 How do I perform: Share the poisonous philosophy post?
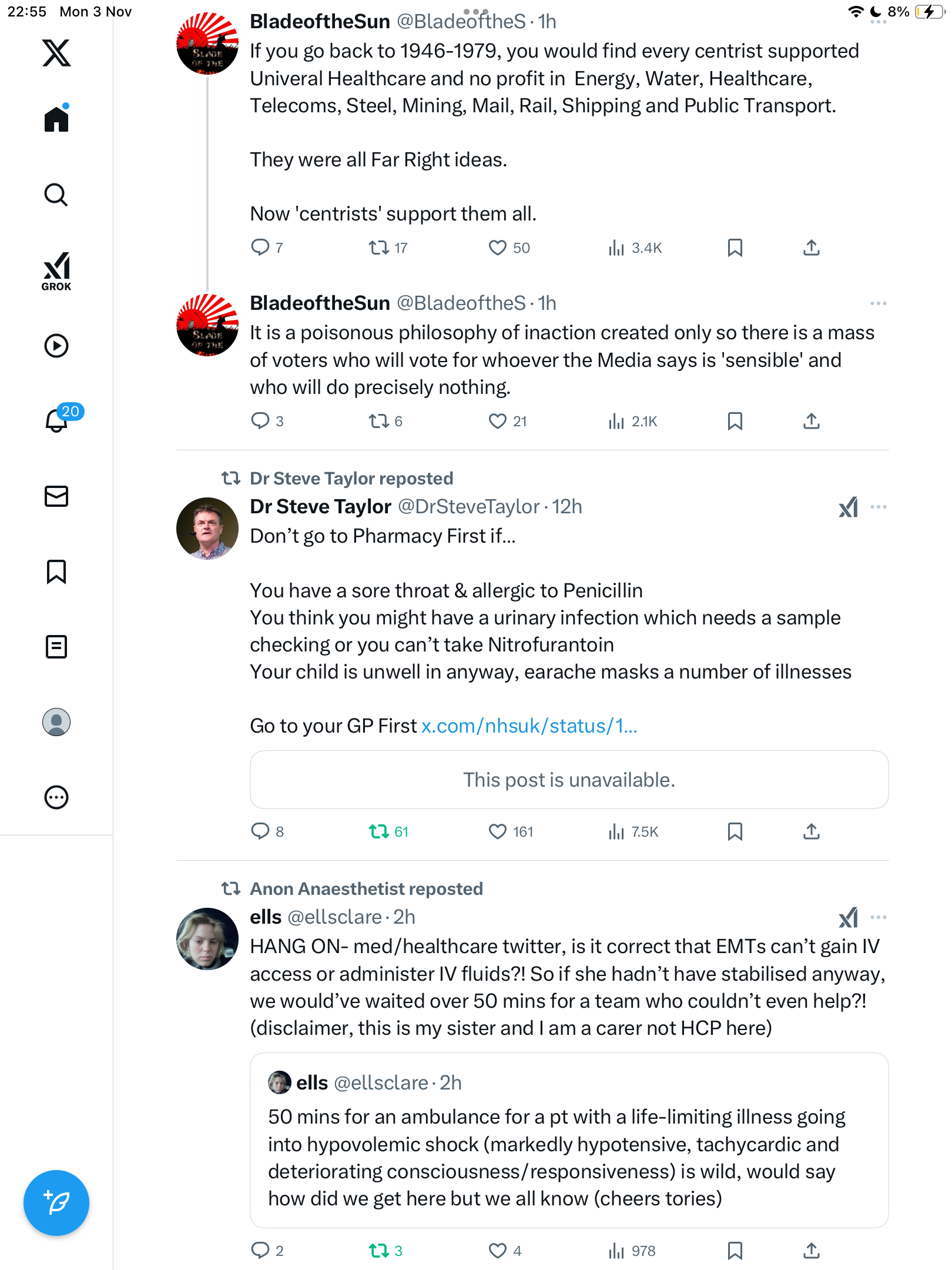point(812,421)
